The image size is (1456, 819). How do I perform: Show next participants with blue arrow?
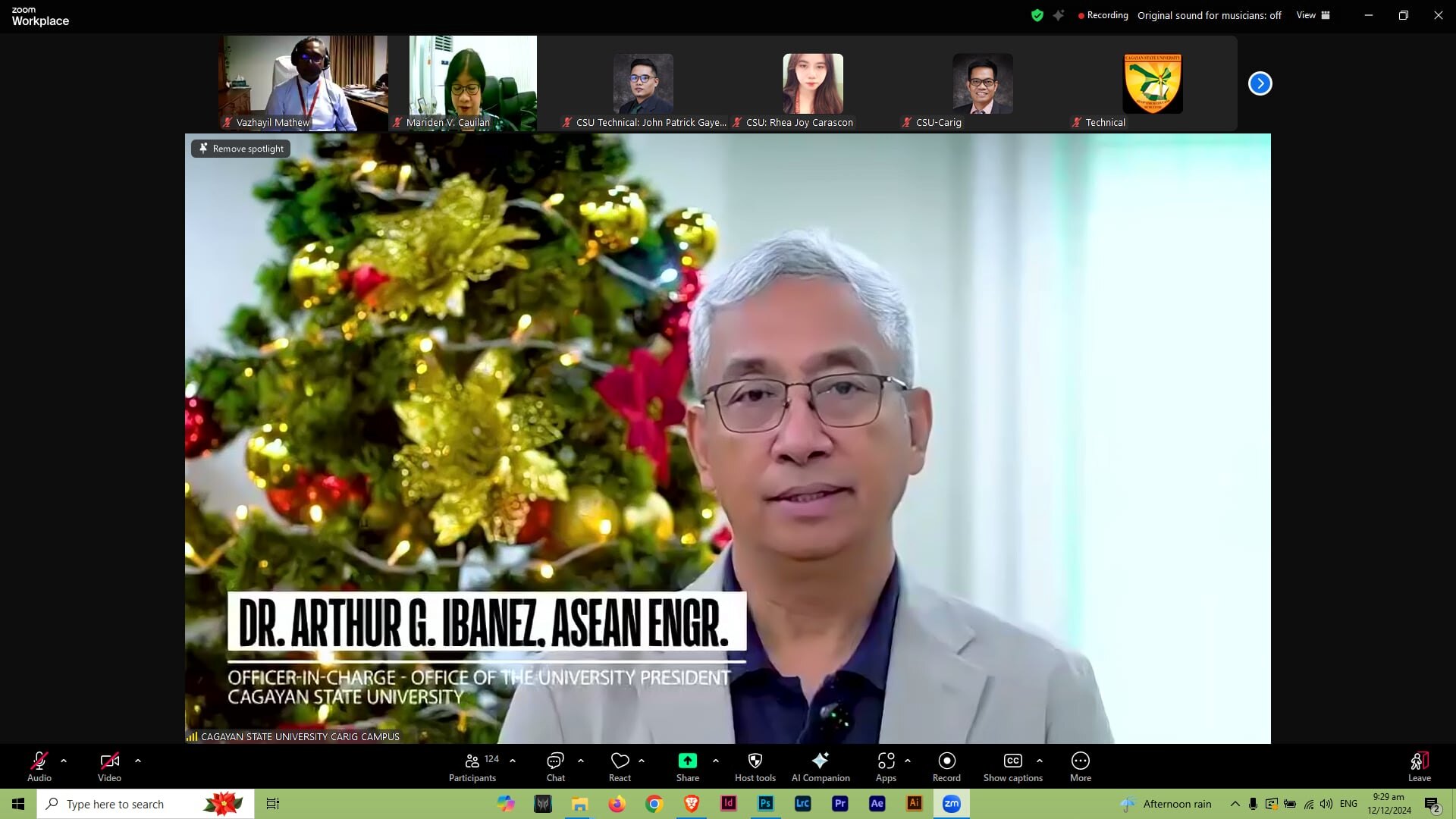[1260, 83]
